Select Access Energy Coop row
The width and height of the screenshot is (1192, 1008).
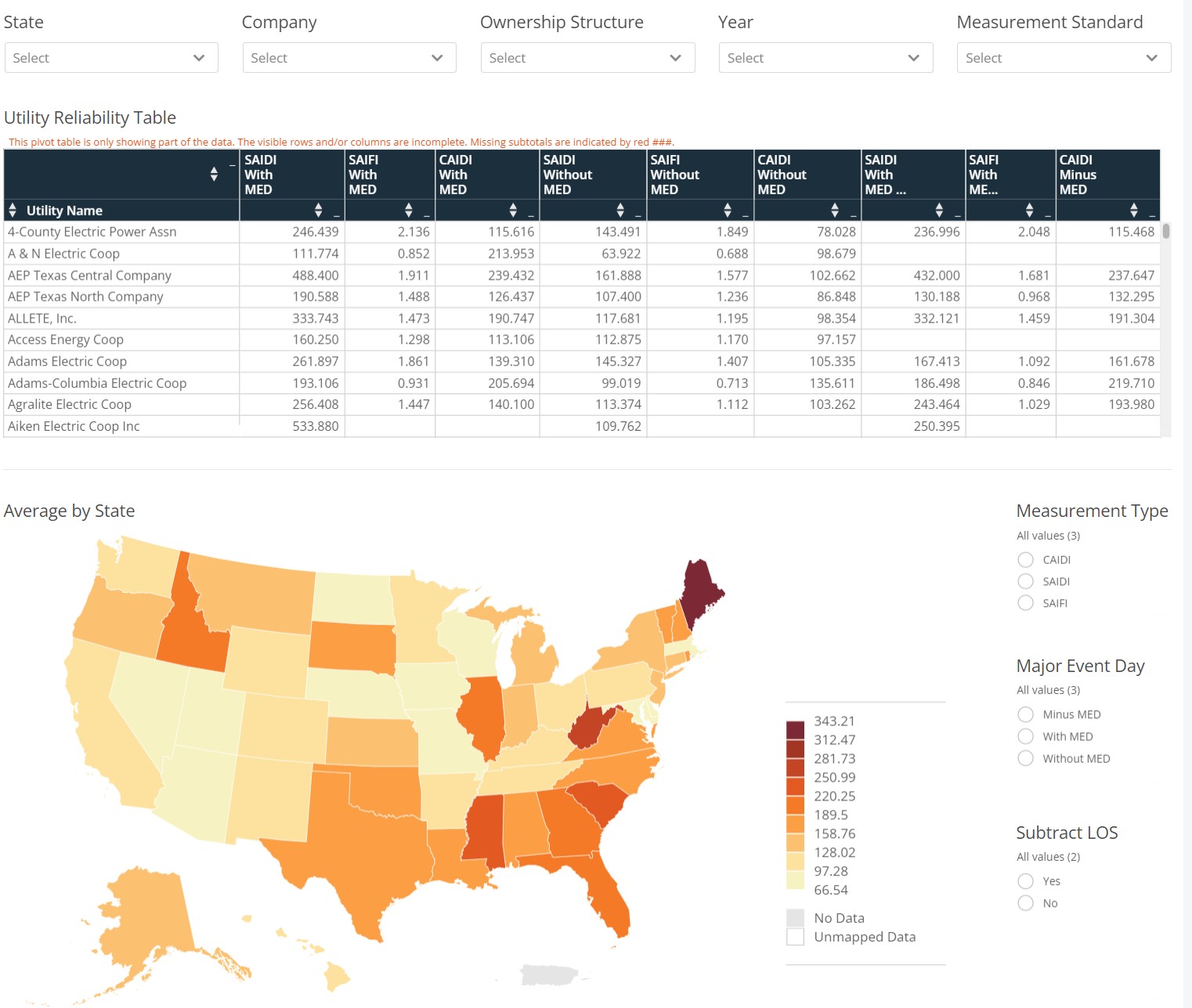click(x=582, y=340)
